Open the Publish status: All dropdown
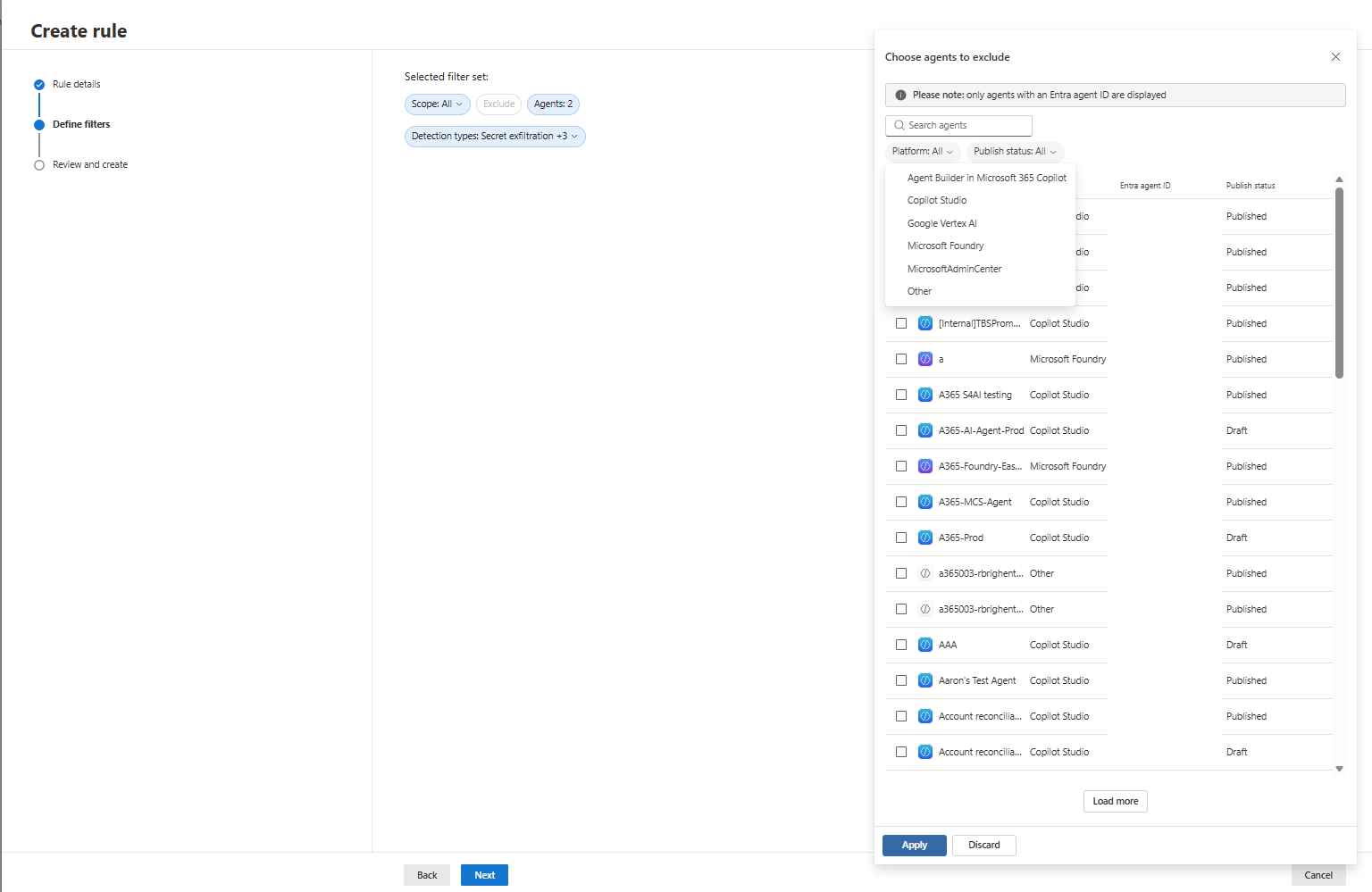 click(x=1016, y=152)
